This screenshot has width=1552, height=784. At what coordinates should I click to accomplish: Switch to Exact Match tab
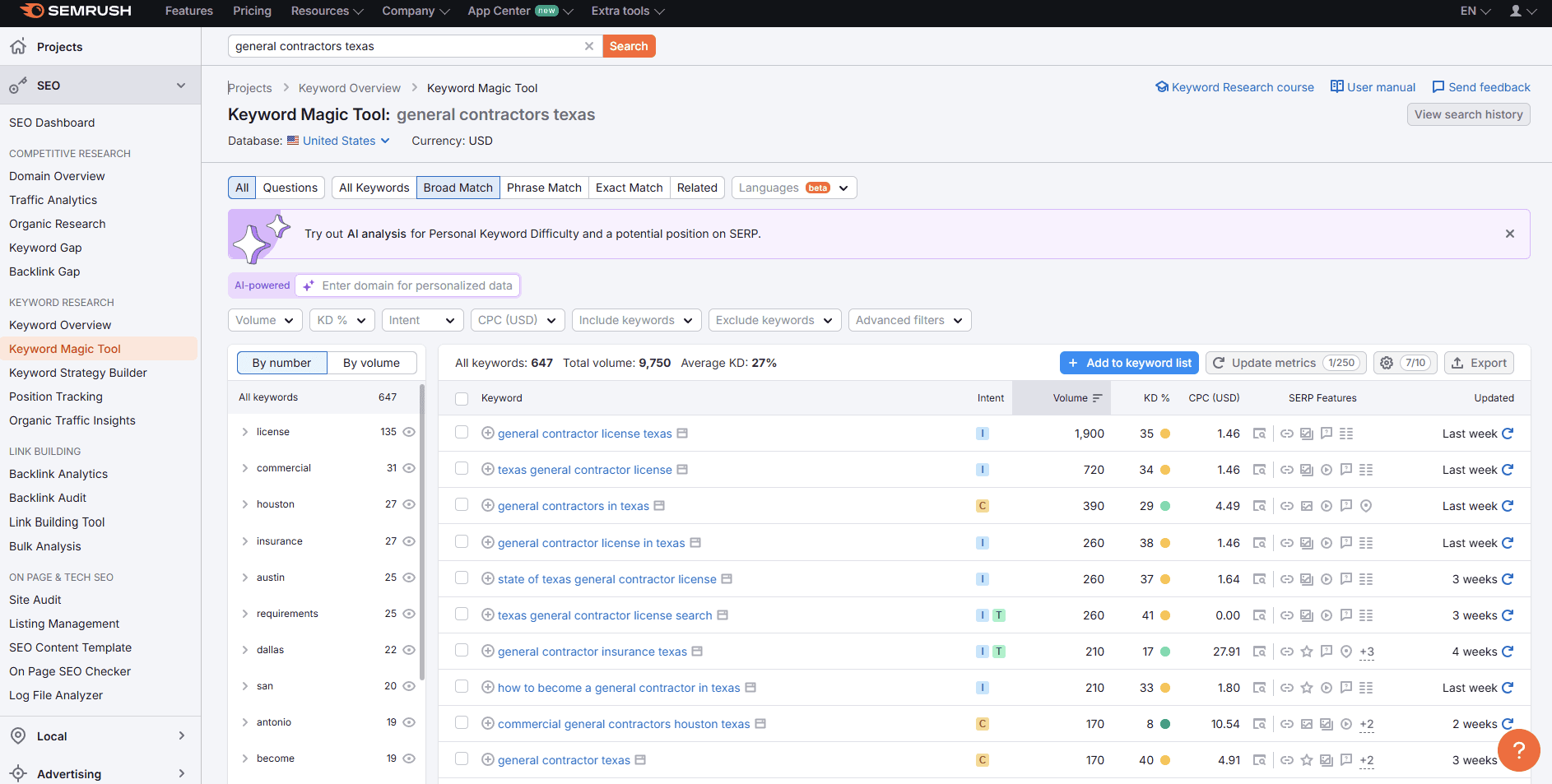tap(630, 188)
